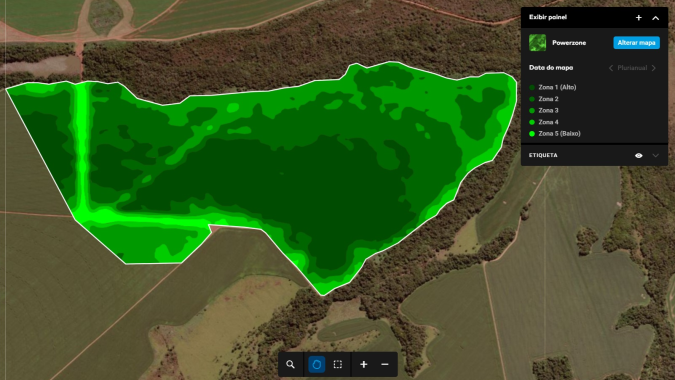Click Zona 1 (Alto) color swatch
675x380 pixels.
(x=532, y=87)
